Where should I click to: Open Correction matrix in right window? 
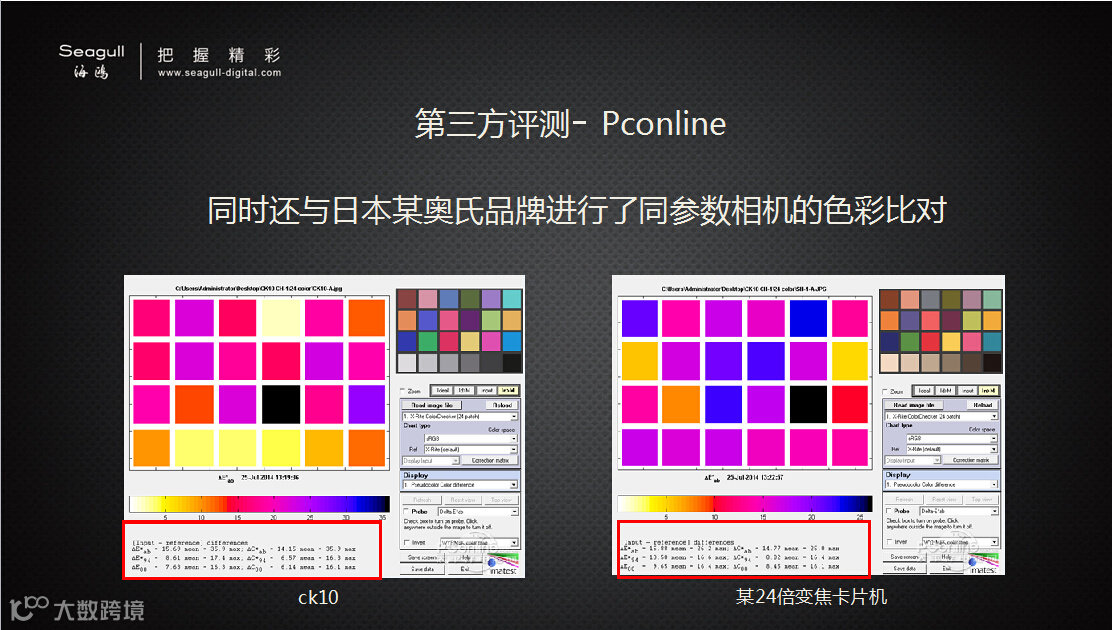pyautogui.click(x=971, y=460)
